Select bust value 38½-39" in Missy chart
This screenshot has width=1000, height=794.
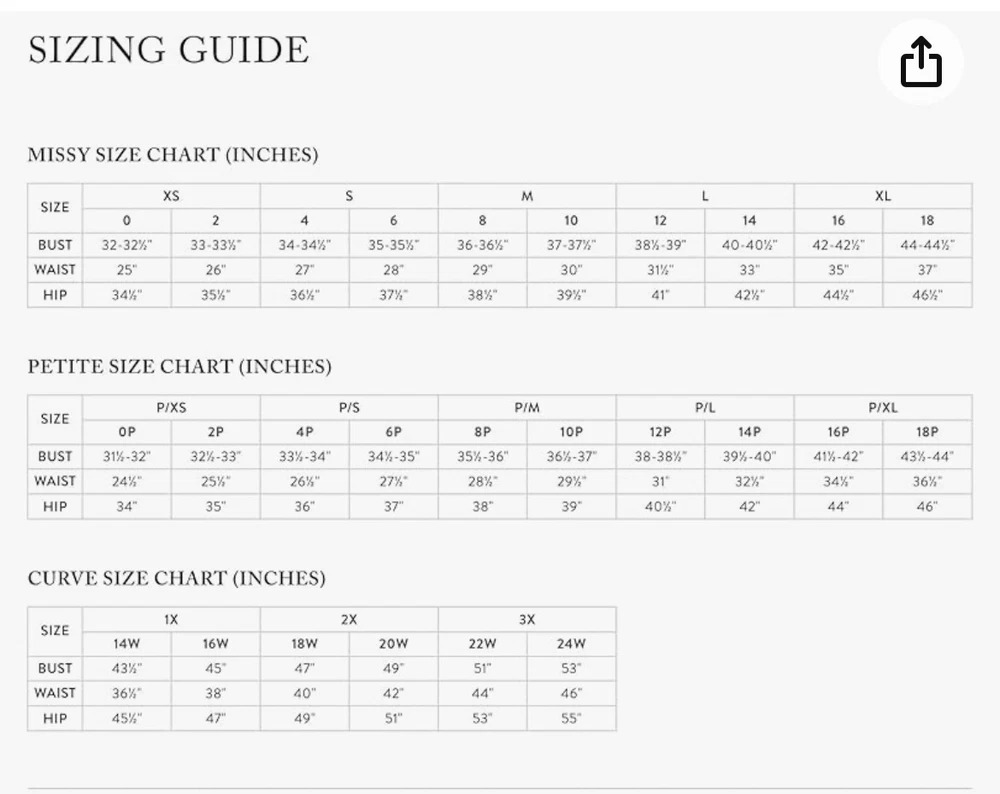tap(660, 245)
